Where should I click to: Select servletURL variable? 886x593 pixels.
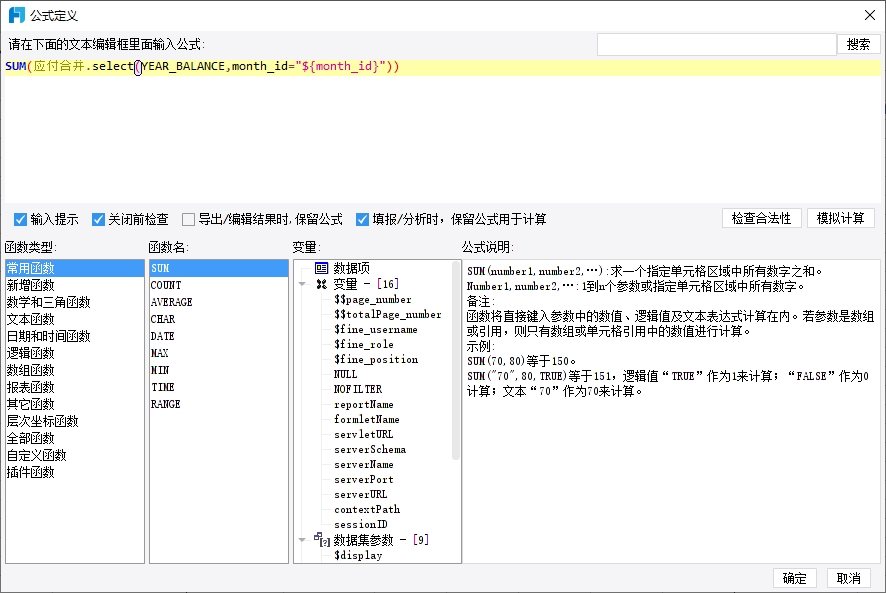coord(363,434)
